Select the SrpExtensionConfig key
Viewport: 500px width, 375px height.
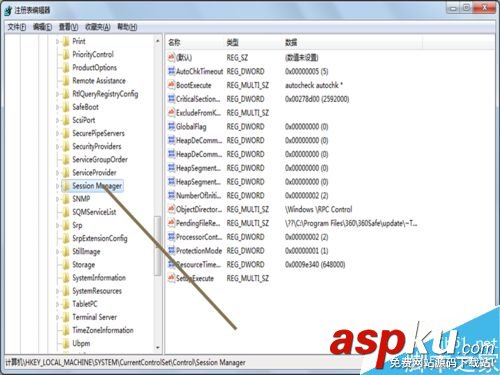tap(100, 239)
